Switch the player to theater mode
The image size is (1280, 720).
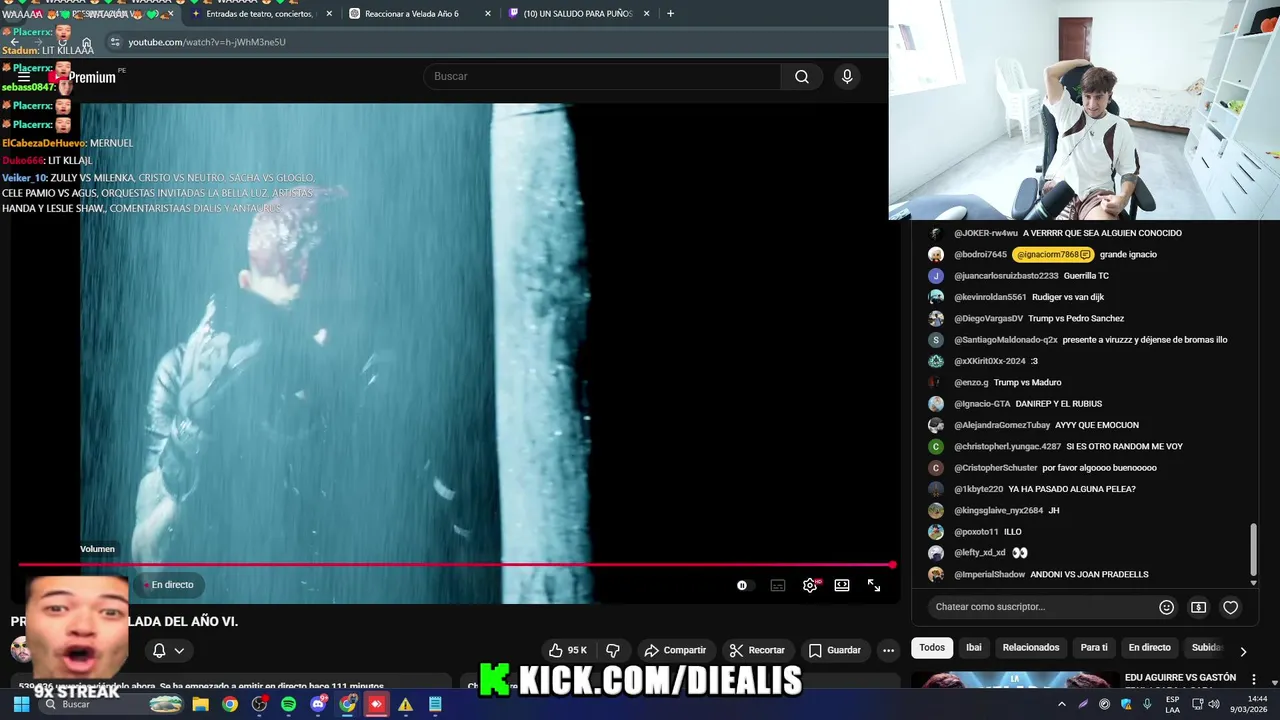(x=842, y=585)
